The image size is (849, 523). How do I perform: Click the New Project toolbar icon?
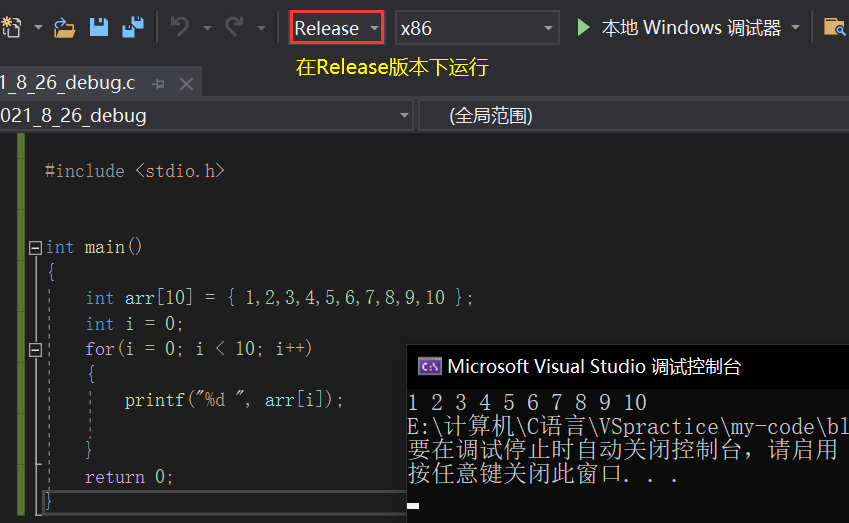pos(11,27)
